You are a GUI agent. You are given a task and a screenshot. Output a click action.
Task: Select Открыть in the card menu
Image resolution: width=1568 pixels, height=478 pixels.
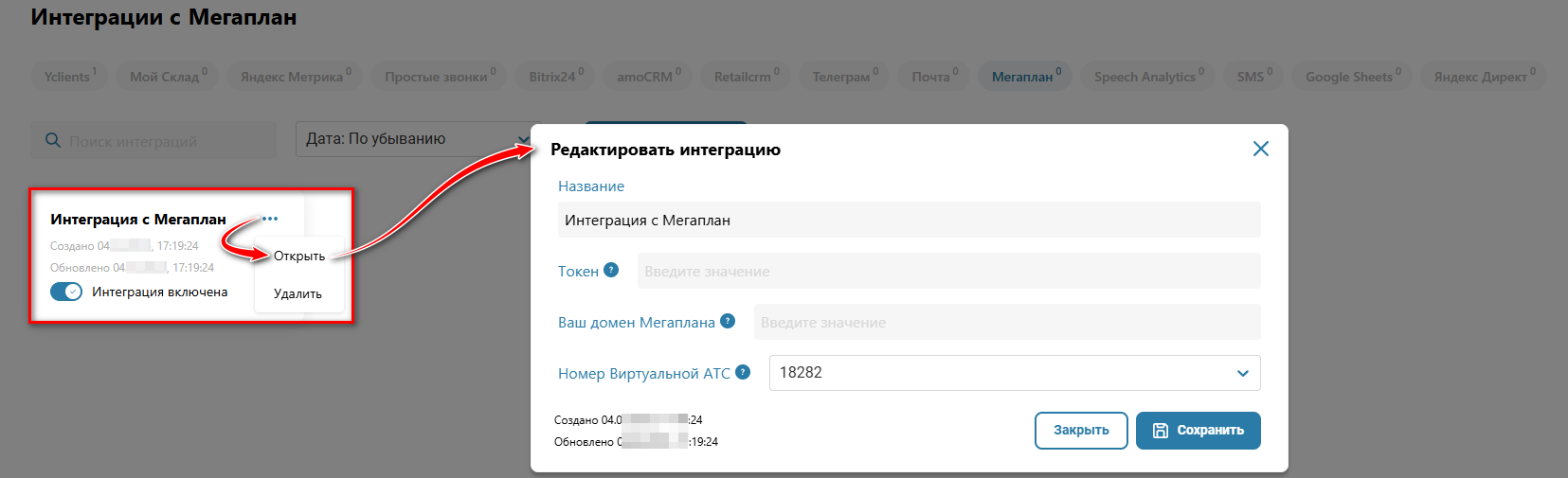[299, 256]
